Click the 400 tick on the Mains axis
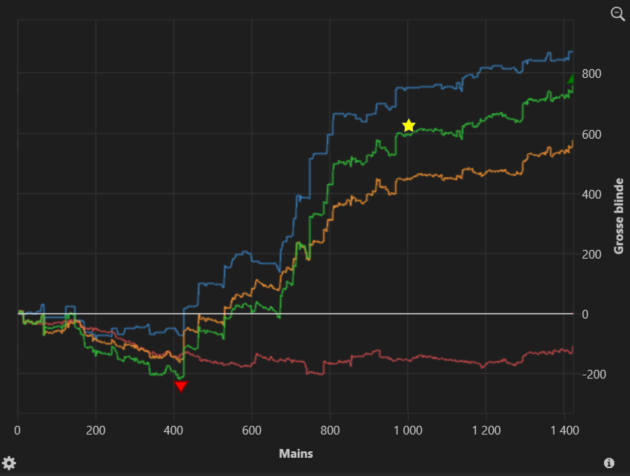630x476 pixels. [x=174, y=430]
